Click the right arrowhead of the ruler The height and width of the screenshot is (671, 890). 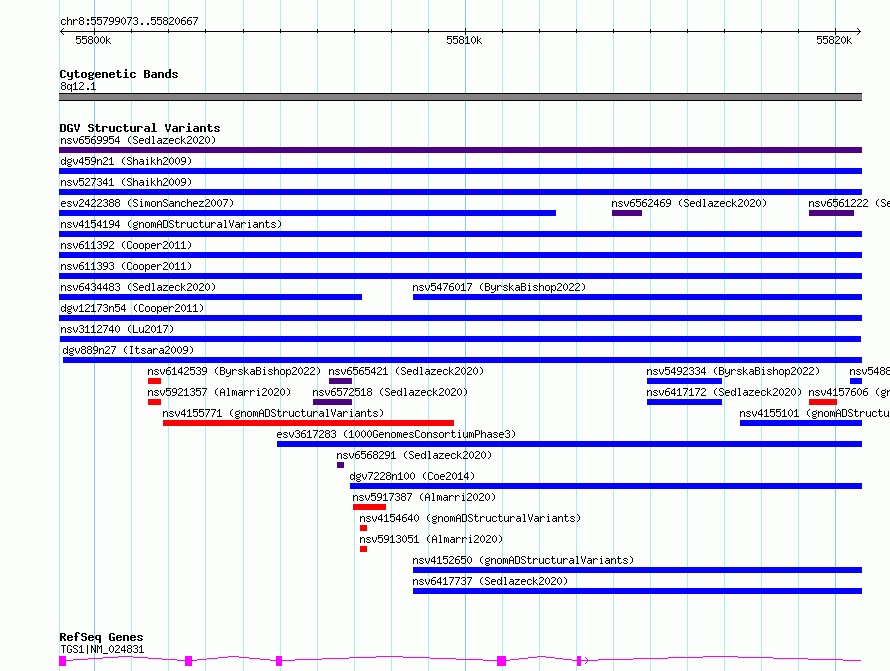click(x=859, y=32)
